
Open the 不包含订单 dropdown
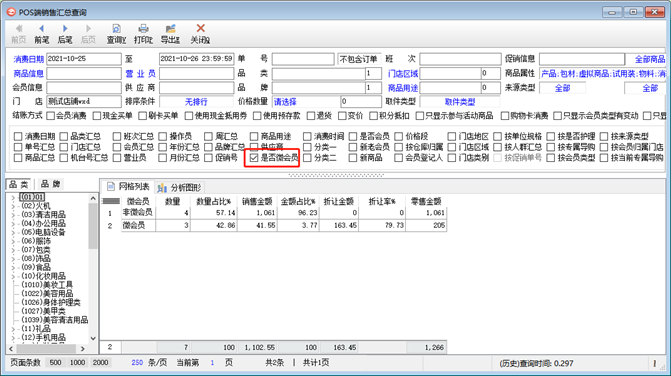[x=359, y=59]
